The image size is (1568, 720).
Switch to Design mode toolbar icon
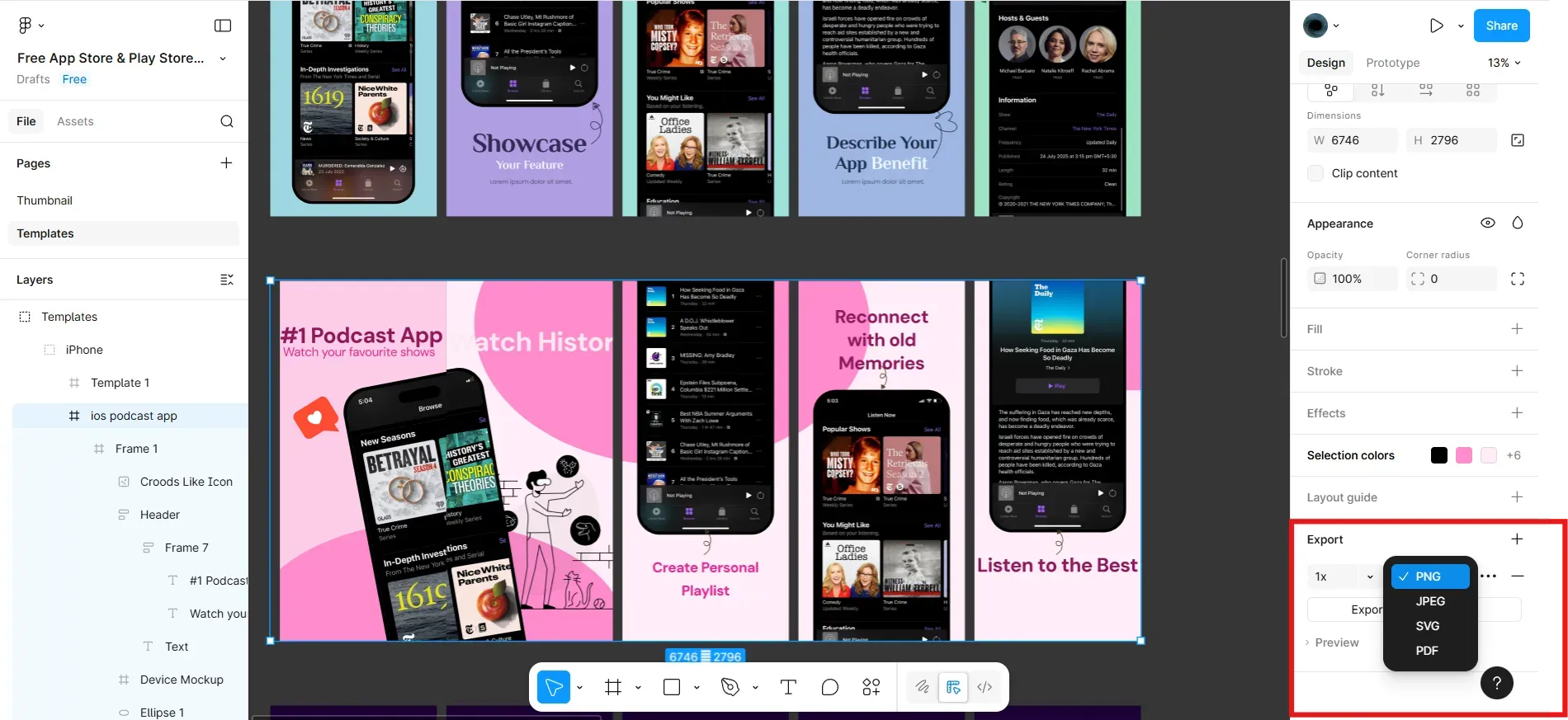(953, 687)
